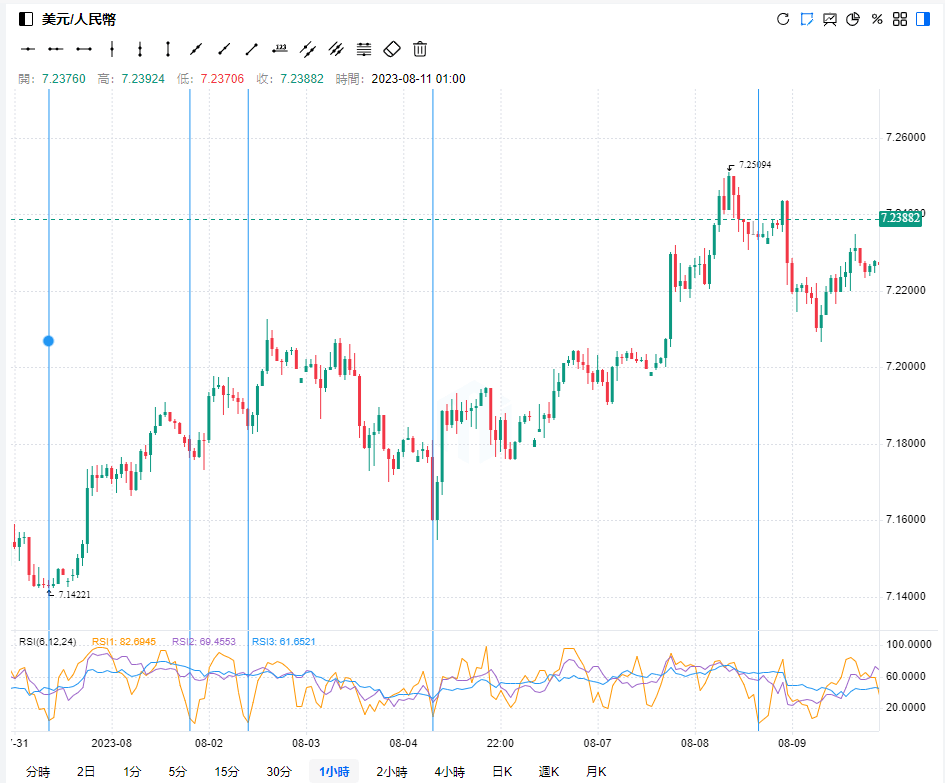The width and height of the screenshot is (945, 783).
Task: Click the pie chart icon
Action: 853,19
